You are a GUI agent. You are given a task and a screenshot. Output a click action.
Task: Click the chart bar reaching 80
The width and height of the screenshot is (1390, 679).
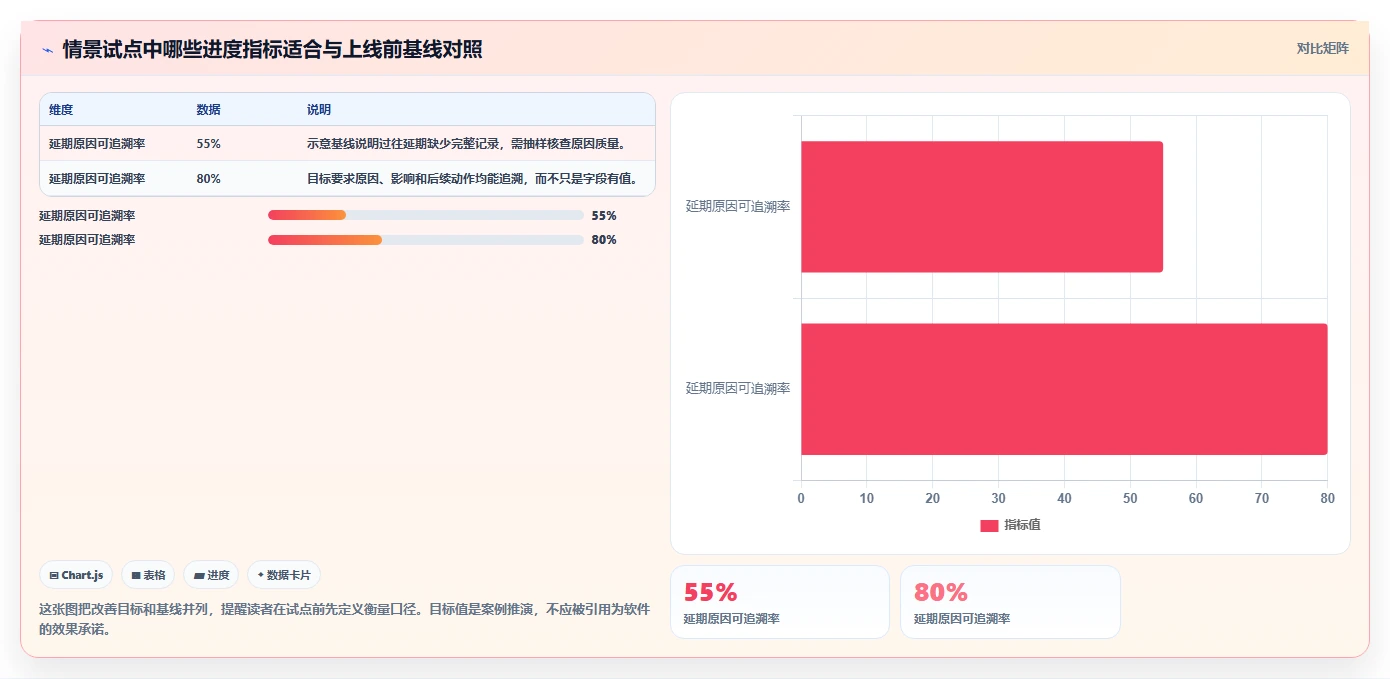[x=1064, y=389]
